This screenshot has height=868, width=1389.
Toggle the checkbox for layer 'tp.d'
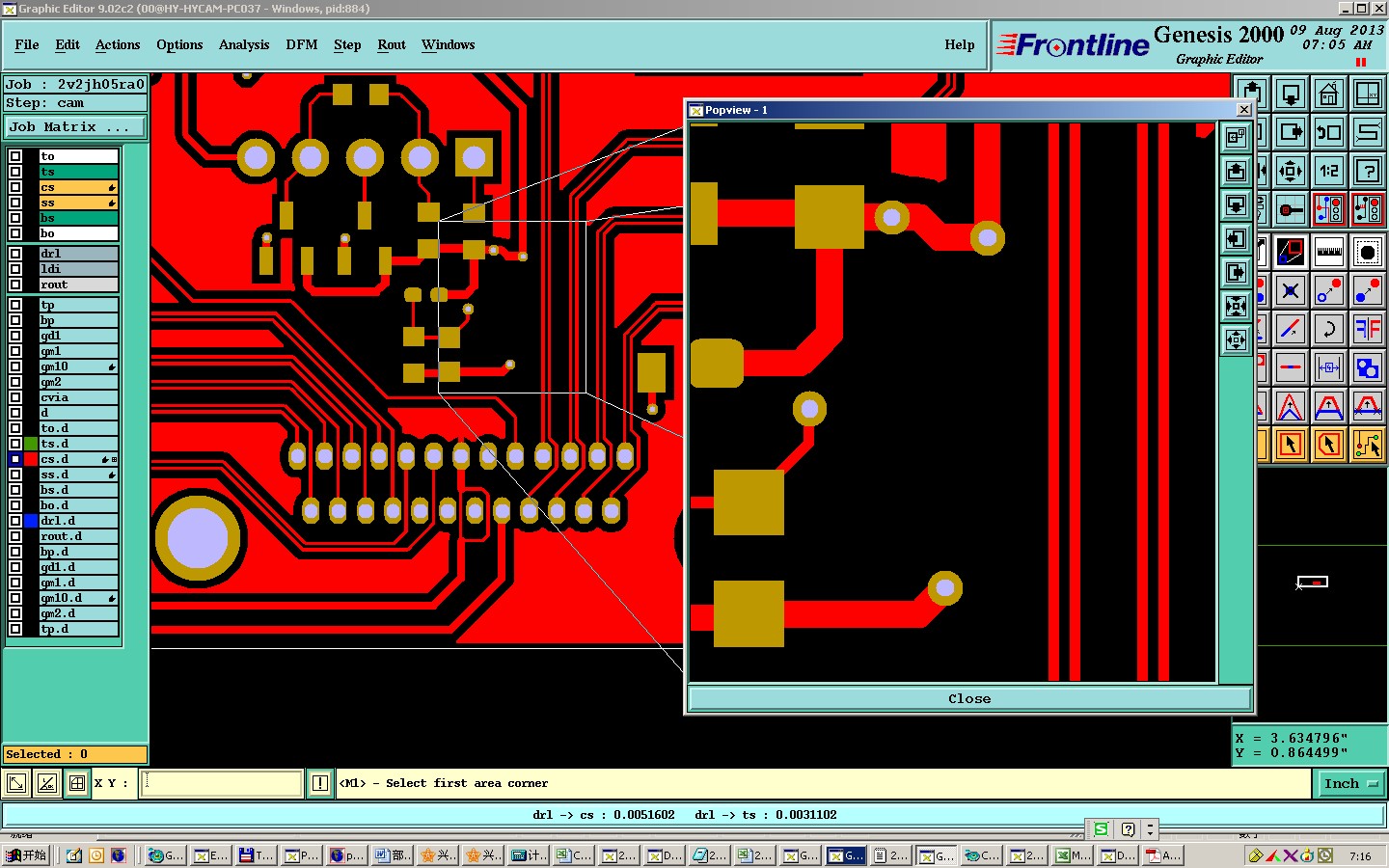(15, 629)
